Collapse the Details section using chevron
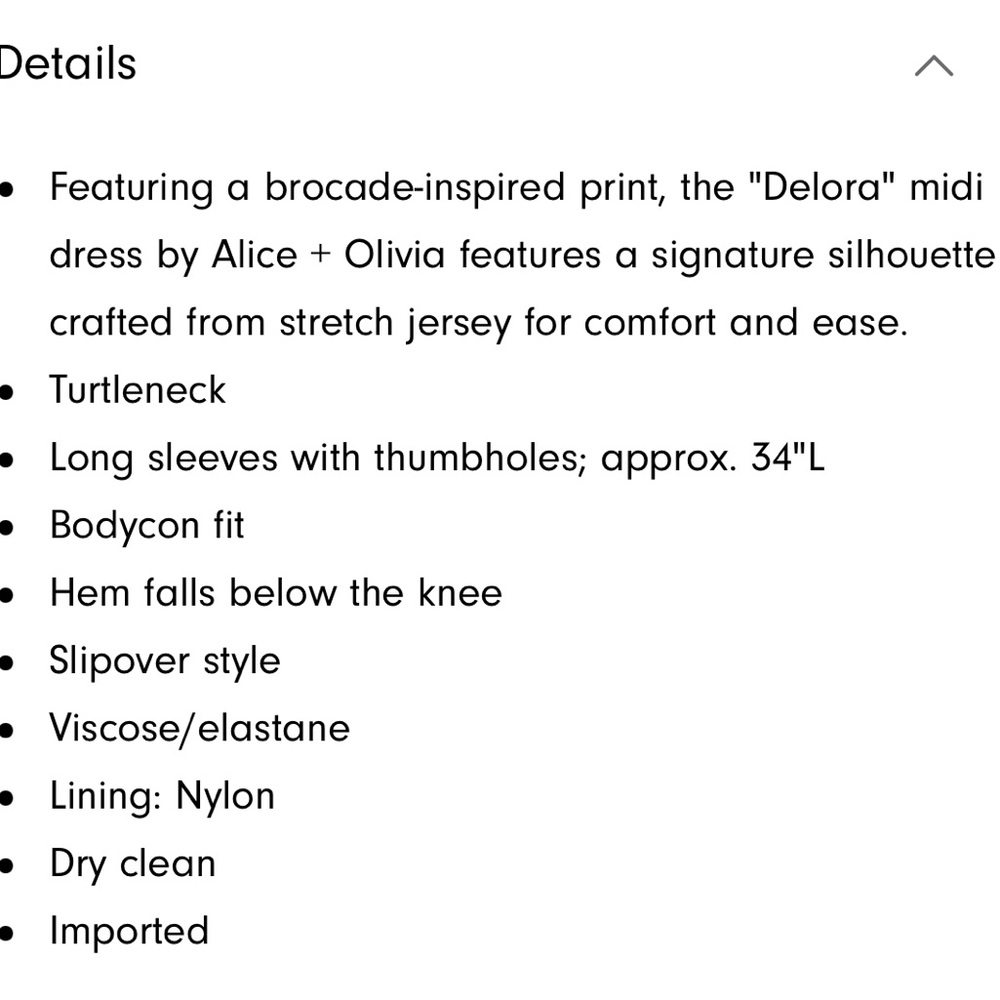This screenshot has height=1000, width=1000. [x=933, y=67]
